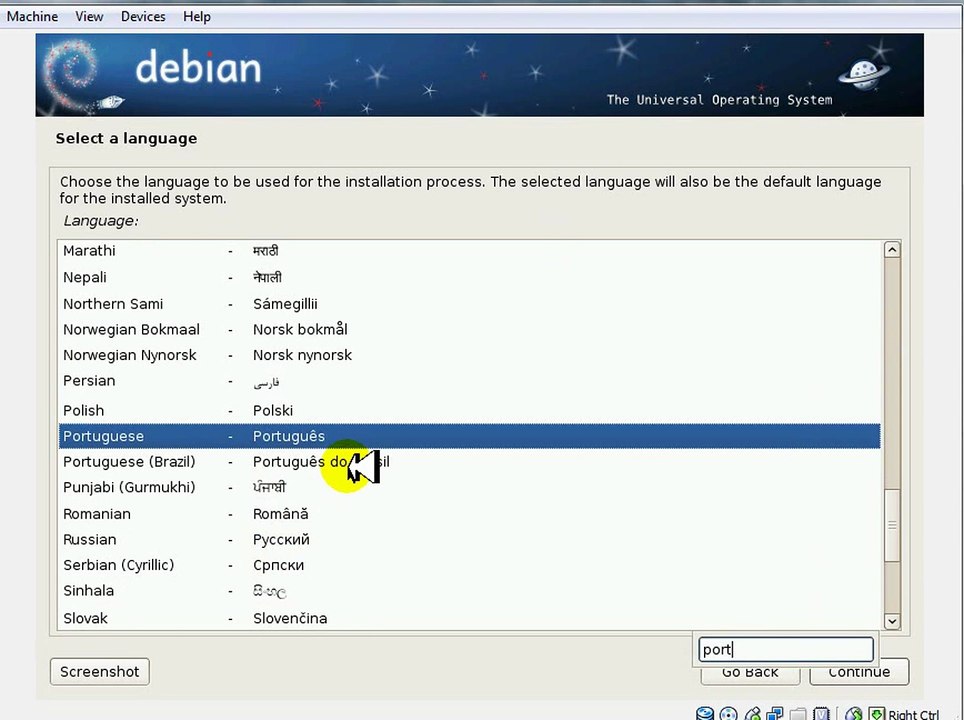Click the language list scrollbar thumb

point(892,524)
